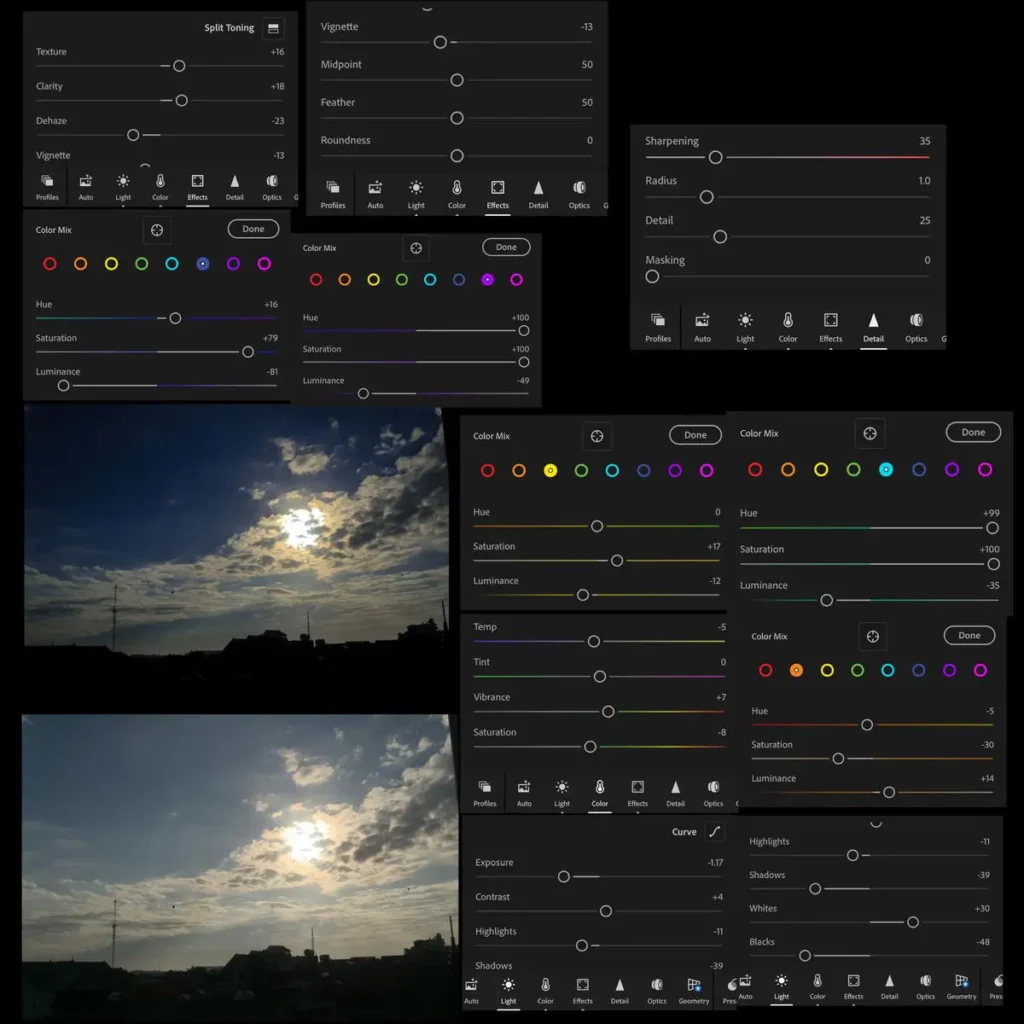Tap Effects icon below the Whites and Blacks sliders

click(853, 986)
